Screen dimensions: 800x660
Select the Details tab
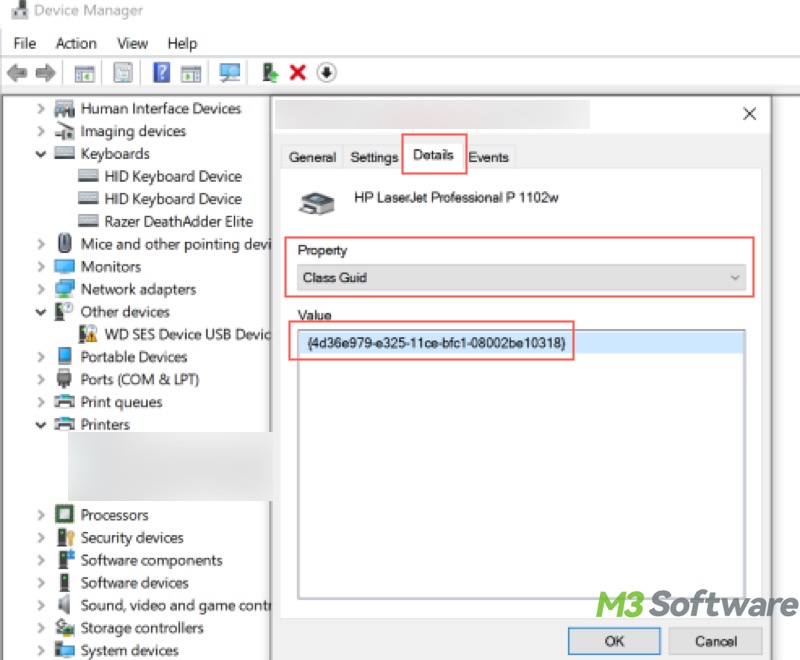pyautogui.click(x=433, y=155)
